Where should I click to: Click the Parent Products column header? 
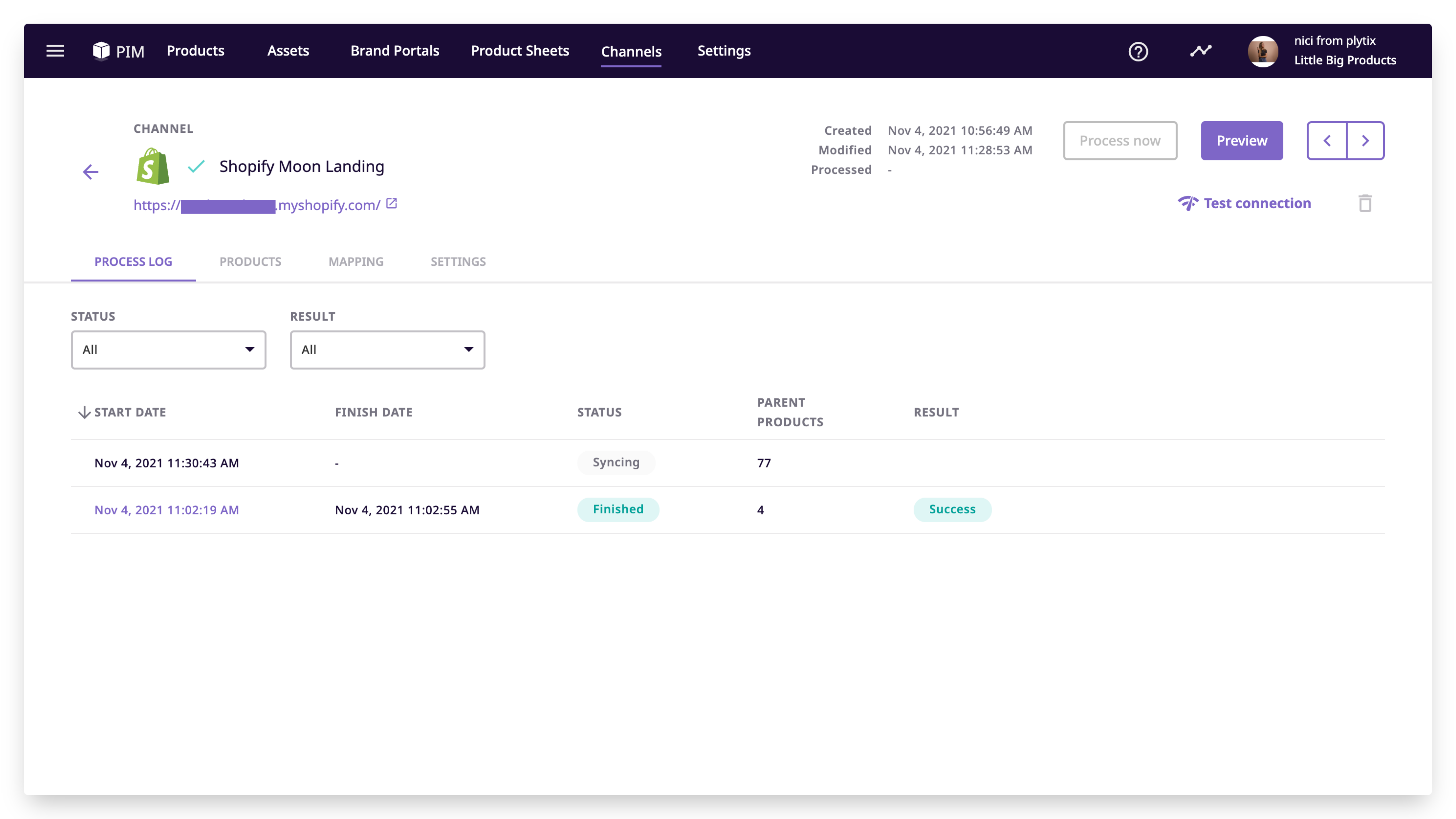(790, 412)
